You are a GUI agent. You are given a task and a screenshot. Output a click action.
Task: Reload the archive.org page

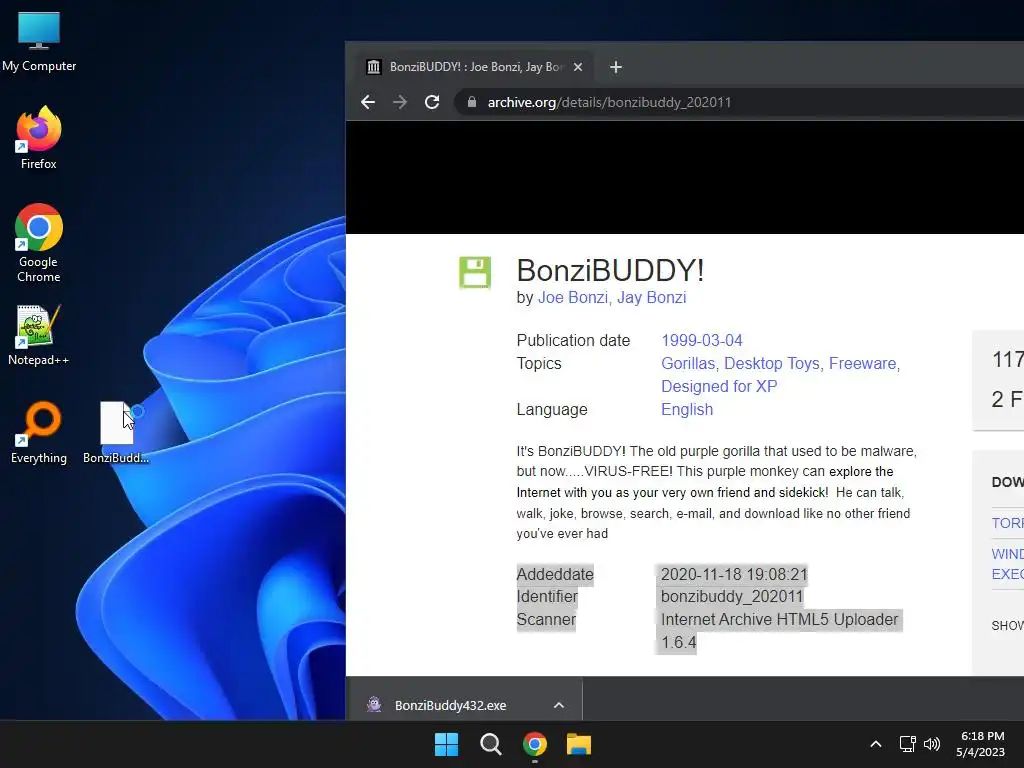tap(432, 102)
